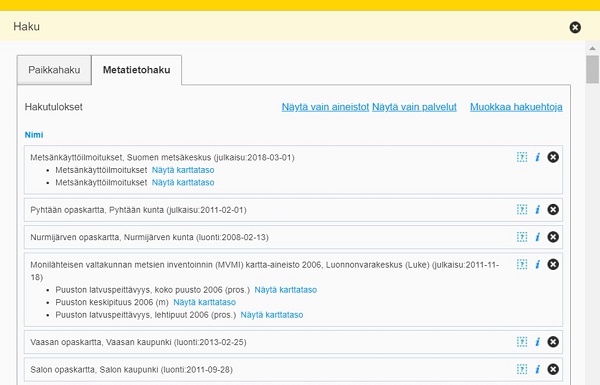This screenshot has width=600, height=385.
Task: Click the scrollbar up arrow
Action: coord(592,48)
